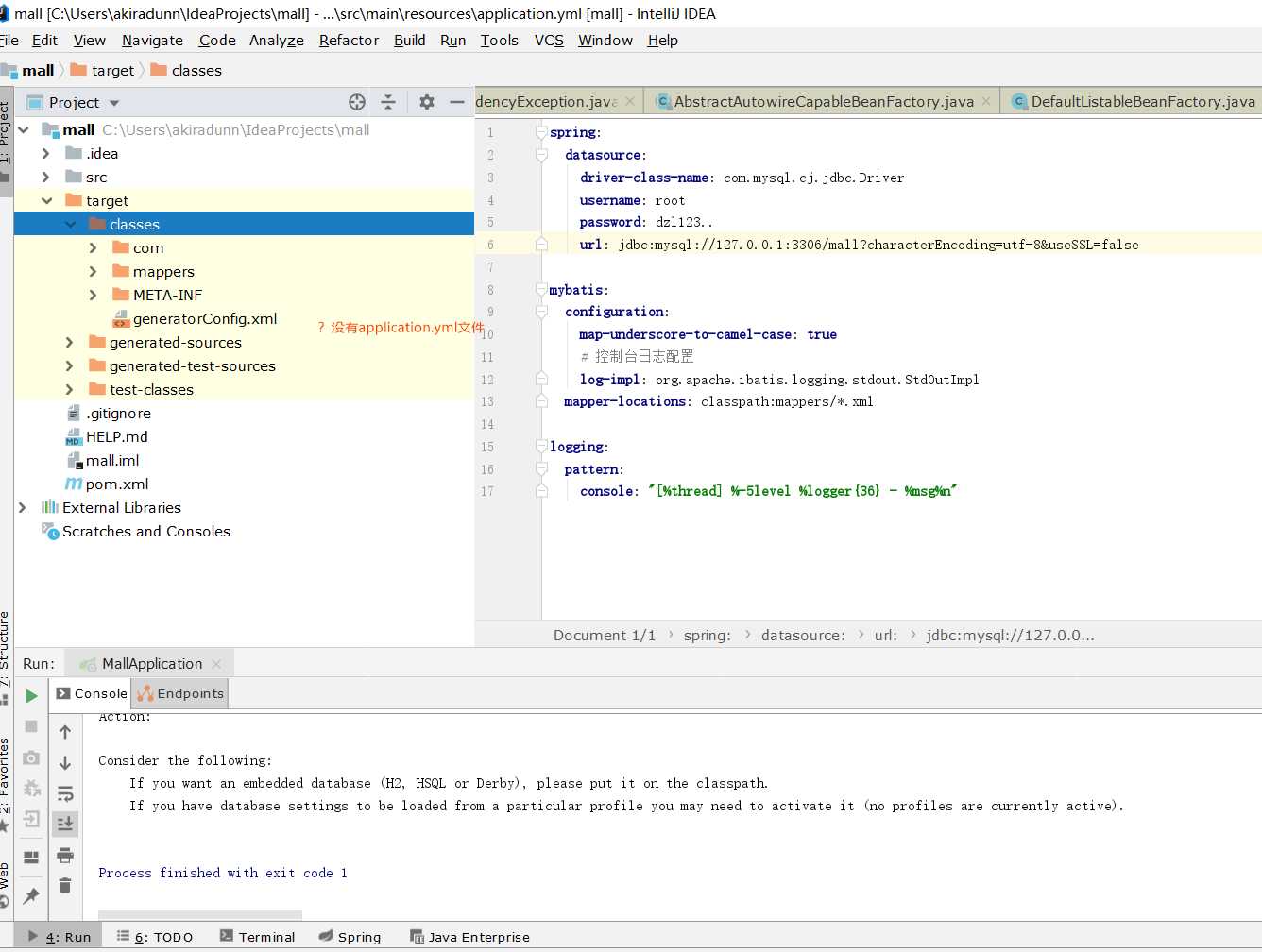Expand the src folder
Image resolution: width=1262 pixels, height=952 pixels.
tap(45, 177)
